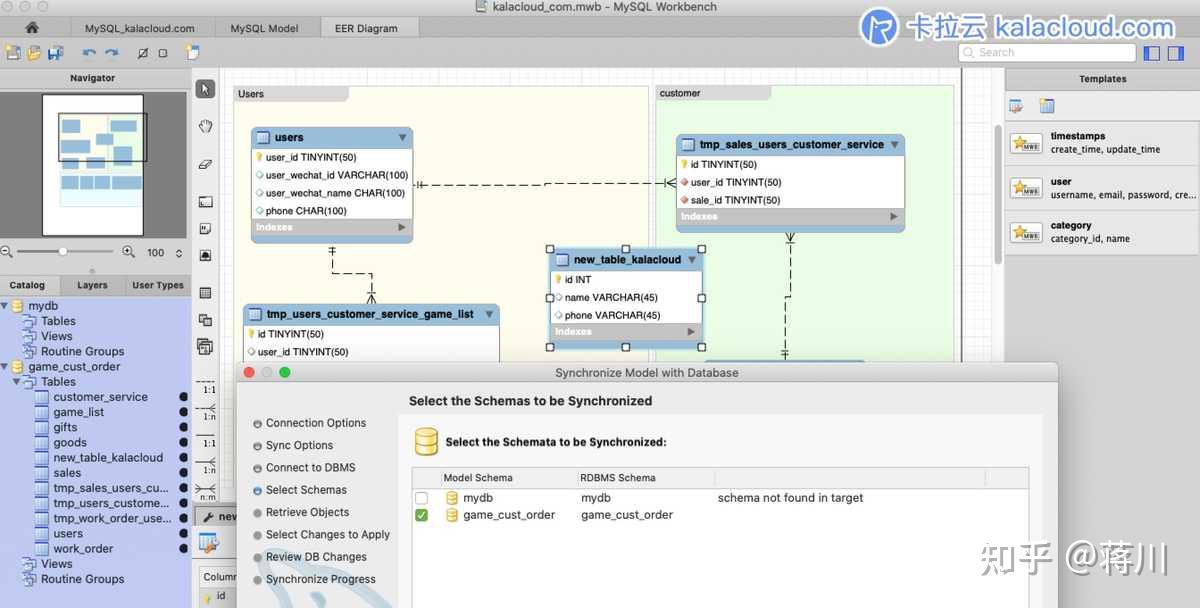Viewport: 1200px width, 608px height.
Task: Toggle grid display in main toolbar
Action: click(143, 53)
